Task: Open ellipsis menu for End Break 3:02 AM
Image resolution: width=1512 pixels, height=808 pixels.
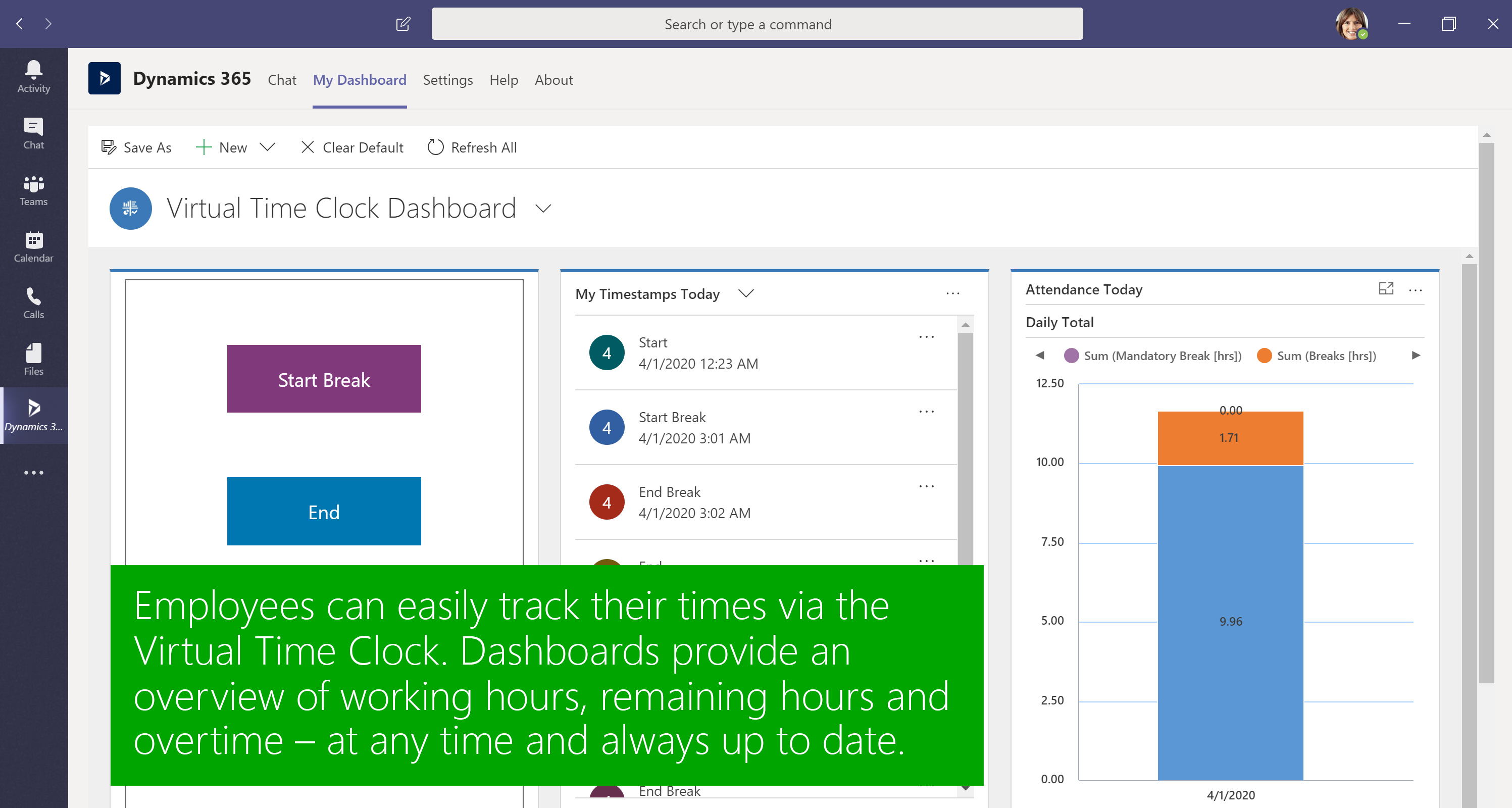Action: coord(926,486)
